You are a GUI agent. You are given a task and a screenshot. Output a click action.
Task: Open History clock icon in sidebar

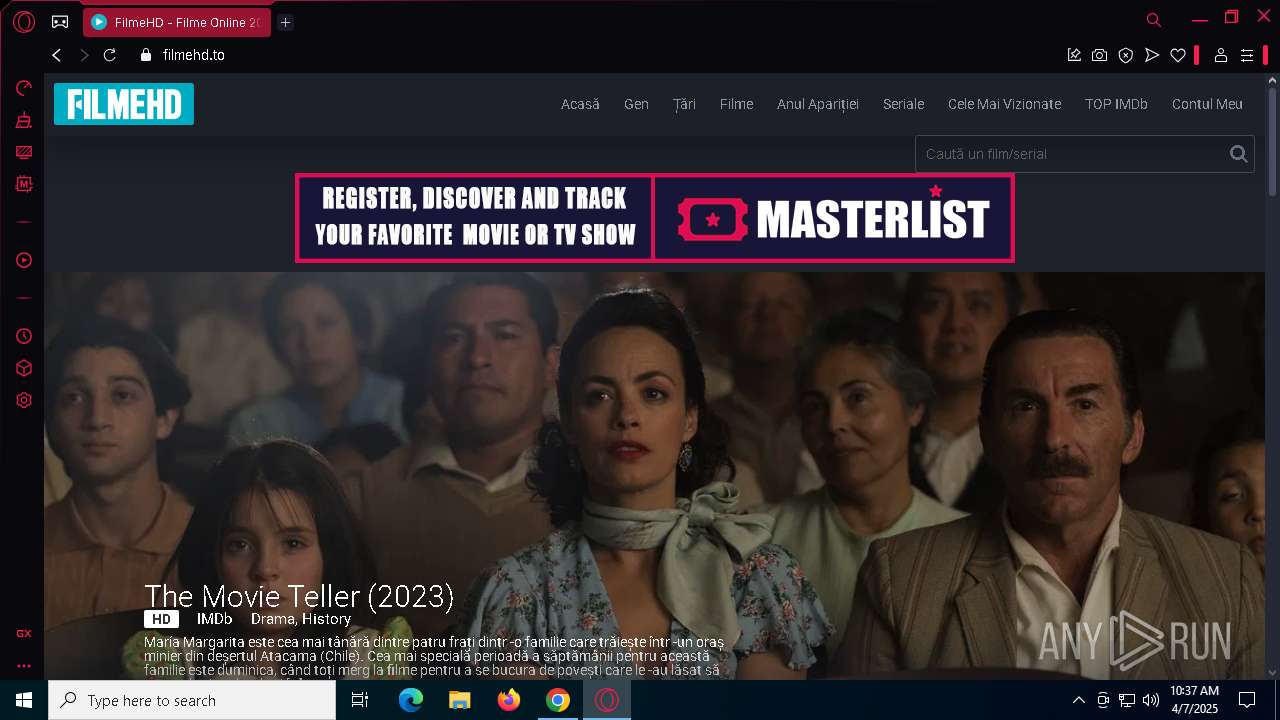24,336
